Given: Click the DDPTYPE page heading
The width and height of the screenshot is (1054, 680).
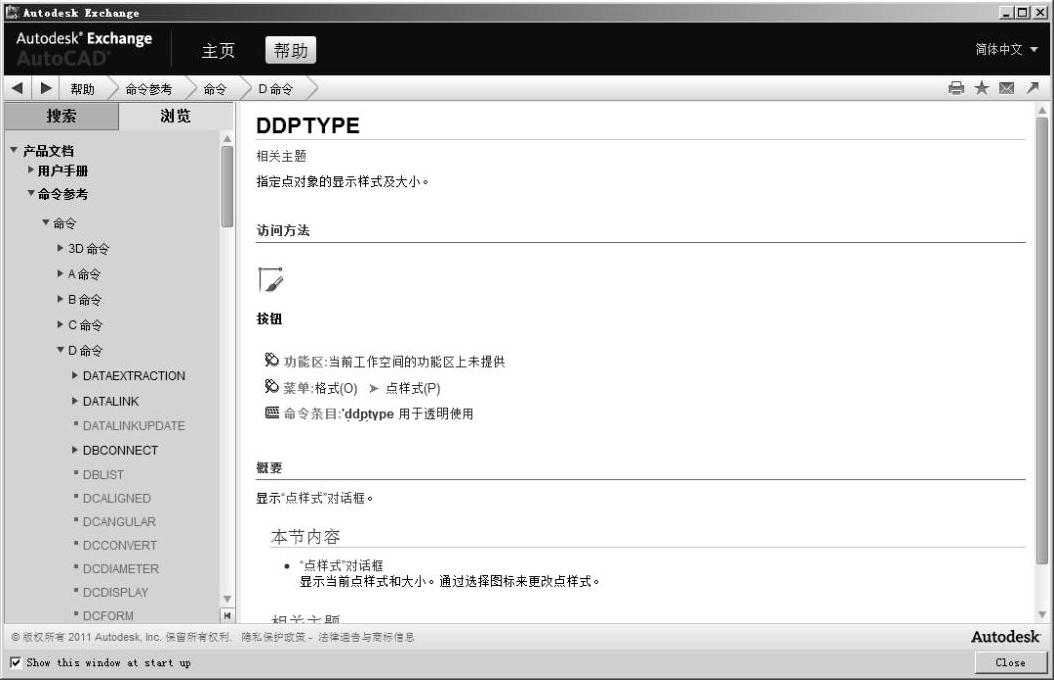Looking at the screenshot, I should pyautogui.click(x=308, y=126).
